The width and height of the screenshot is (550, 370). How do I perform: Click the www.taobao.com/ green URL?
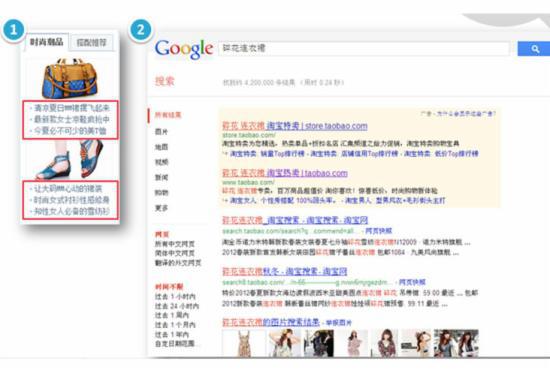click(x=248, y=182)
